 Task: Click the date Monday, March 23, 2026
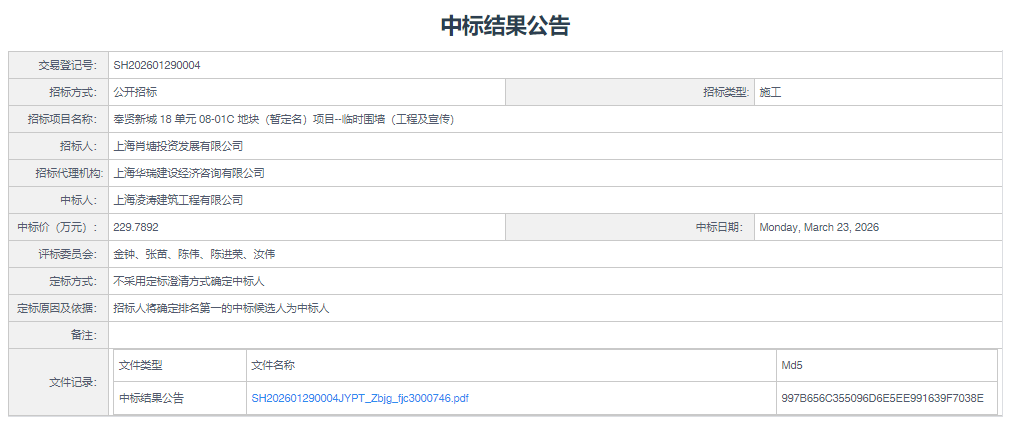(x=819, y=227)
